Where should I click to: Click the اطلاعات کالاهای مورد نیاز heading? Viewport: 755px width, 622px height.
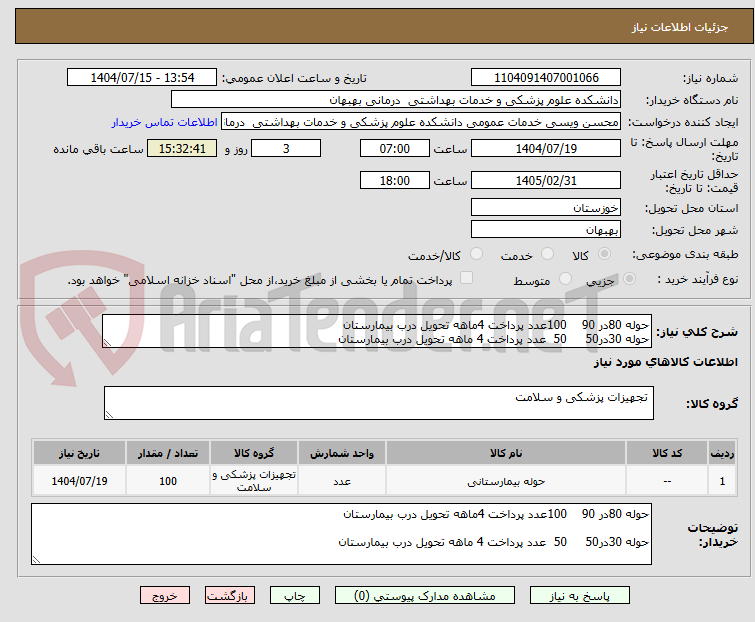click(x=665, y=362)
